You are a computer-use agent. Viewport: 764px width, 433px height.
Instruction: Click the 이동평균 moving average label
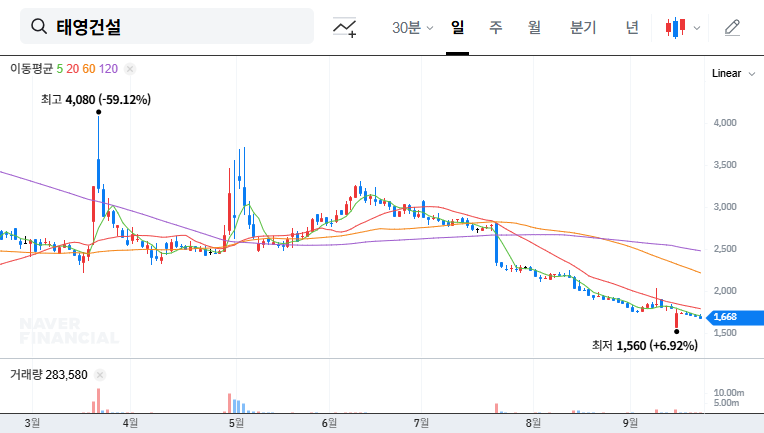pos(31,69)
